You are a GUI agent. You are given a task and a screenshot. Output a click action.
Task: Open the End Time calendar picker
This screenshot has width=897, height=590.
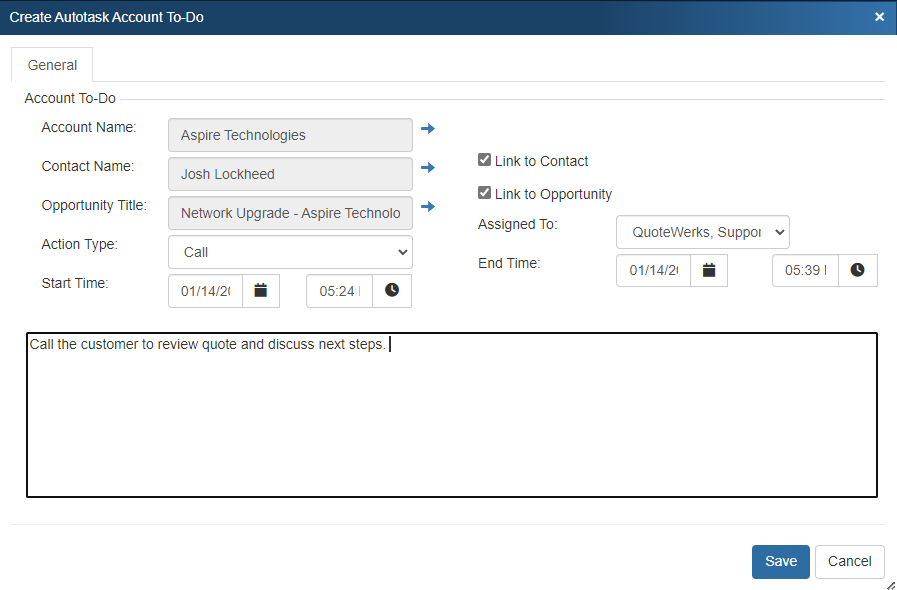click(x=709, y=270)
